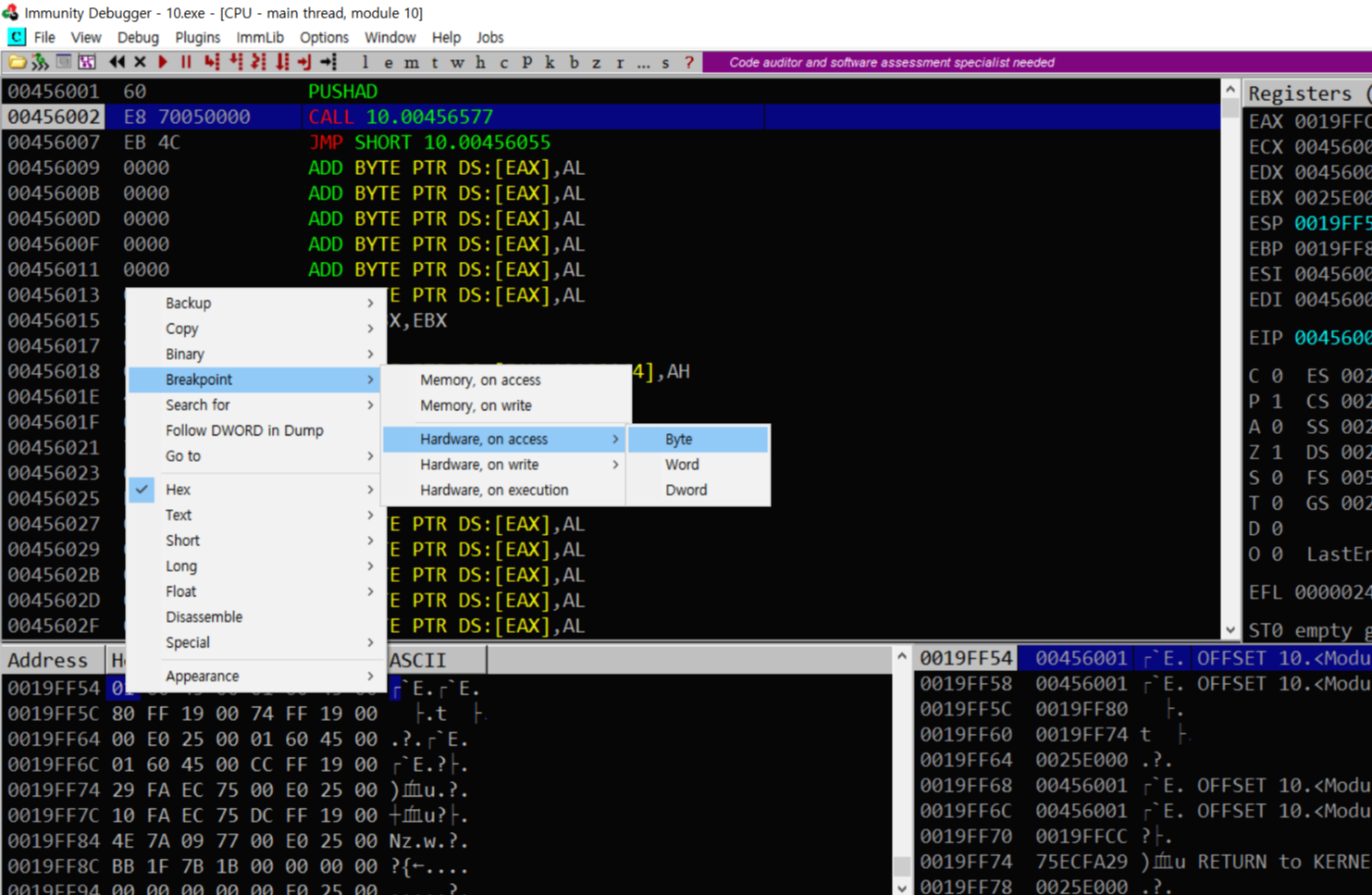Open the Help menu

pos(446,38)
